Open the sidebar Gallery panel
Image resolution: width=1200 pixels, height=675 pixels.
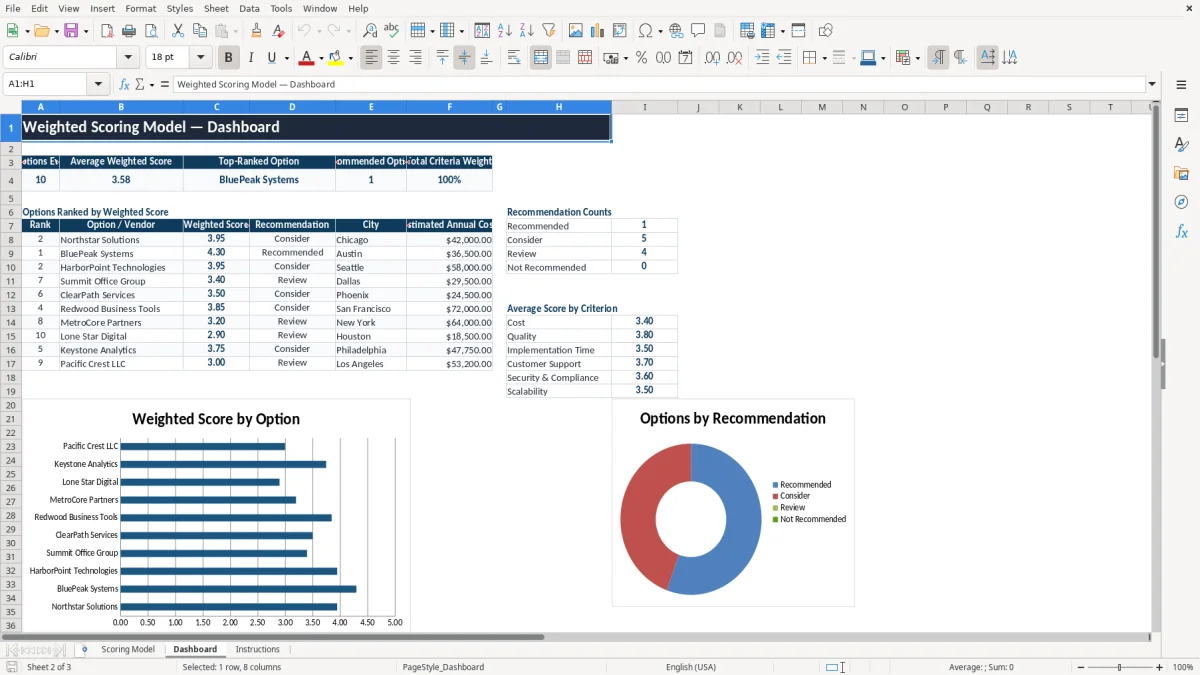point(1181,173)
